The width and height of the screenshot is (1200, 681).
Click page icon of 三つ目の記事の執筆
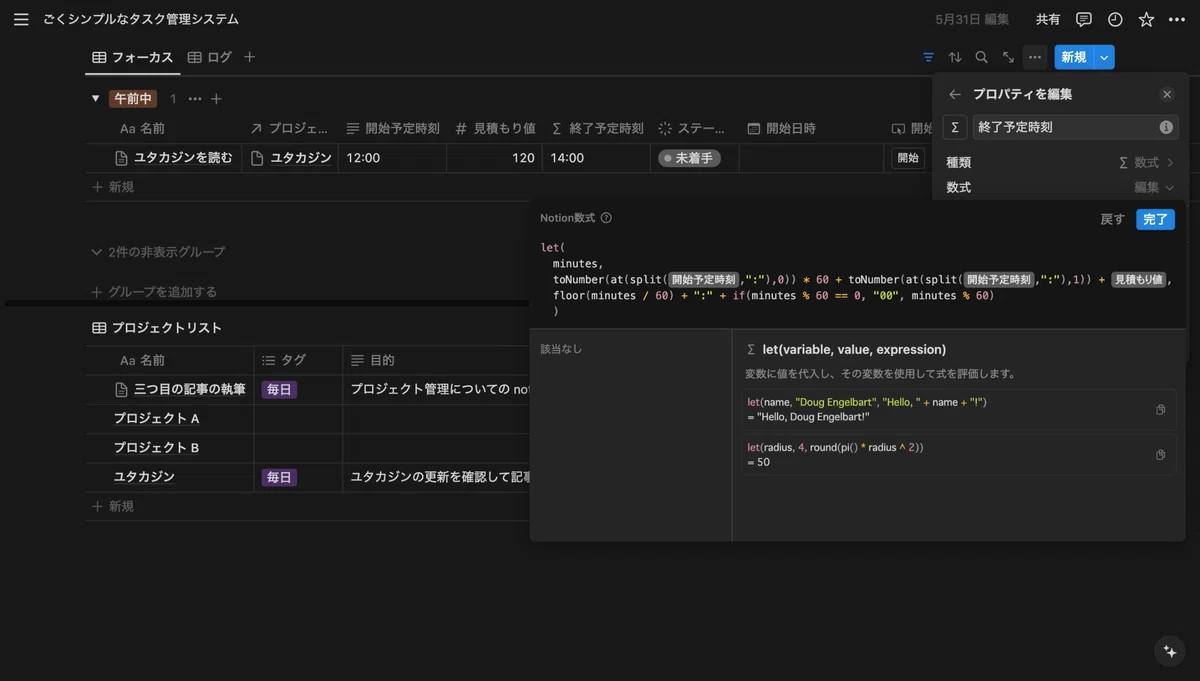tap(122, 389)
